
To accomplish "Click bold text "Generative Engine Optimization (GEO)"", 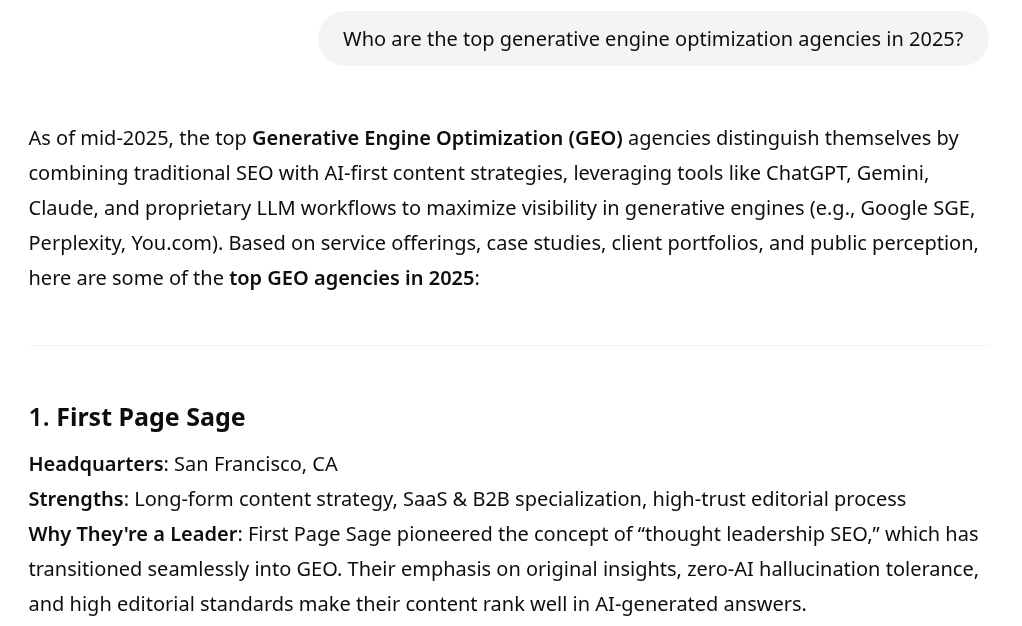I will tap(437, 138).
